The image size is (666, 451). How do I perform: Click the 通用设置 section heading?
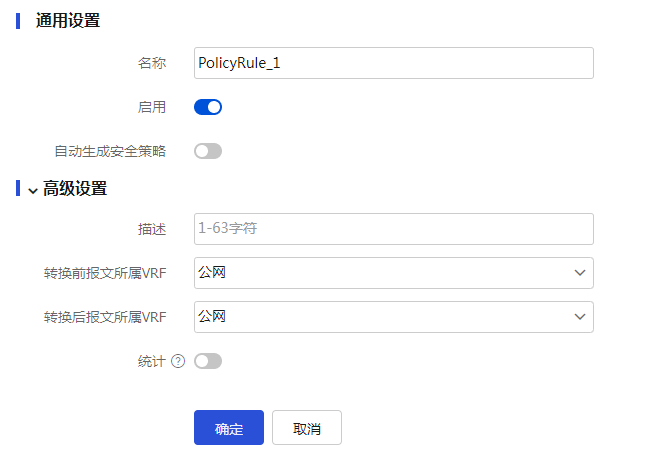coord(68,20)
